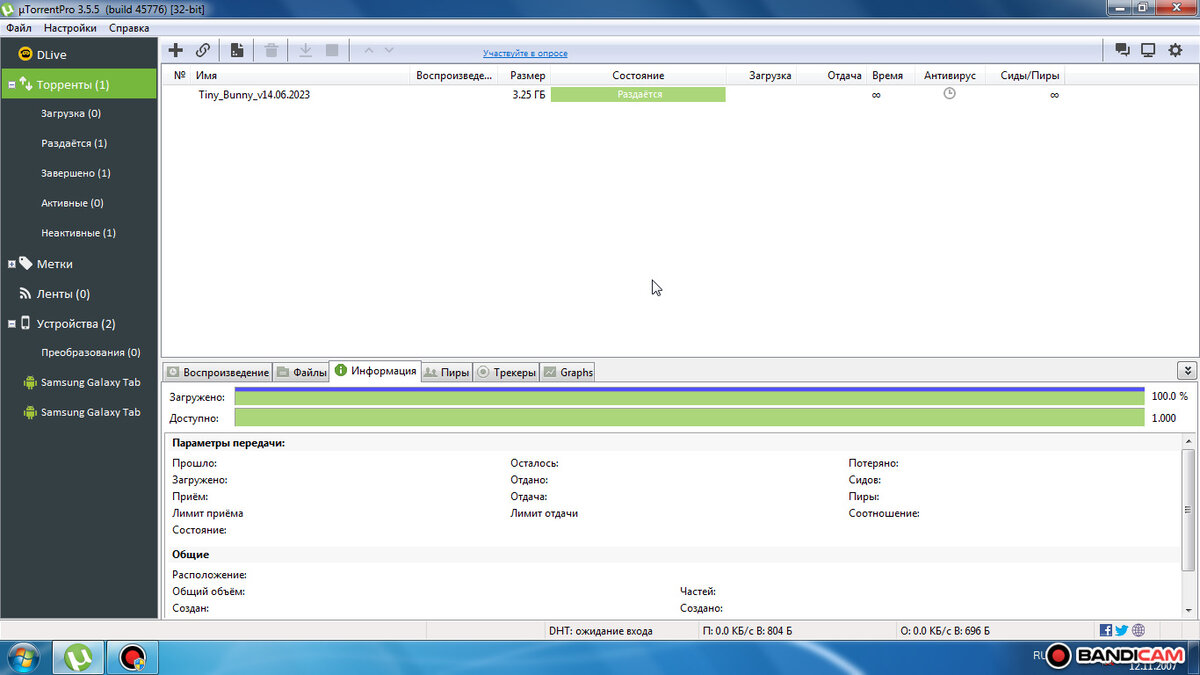This screenshot has height=675, width=1200.
Task: Switch to Graphs tab
Action: point(567,372)
